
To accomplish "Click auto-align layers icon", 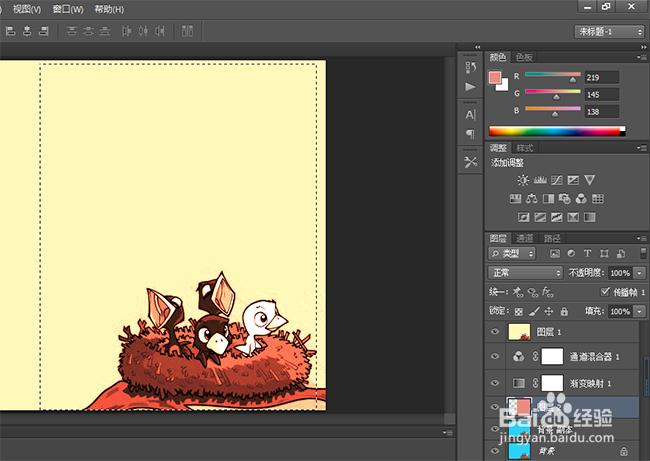I will pos(187,31).
